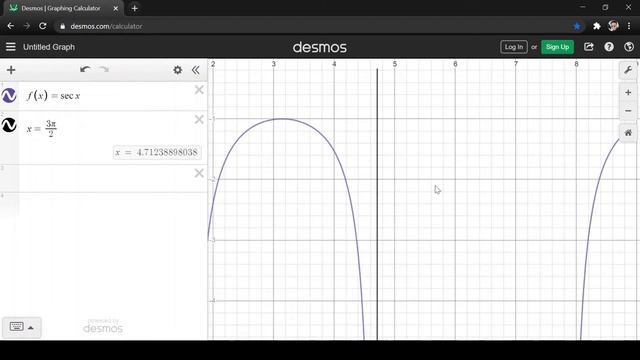This screenshot has height=360, width=640.
Task: Toggle visibility of f(x) = sec x graph
Action: [x=9, y=96]
